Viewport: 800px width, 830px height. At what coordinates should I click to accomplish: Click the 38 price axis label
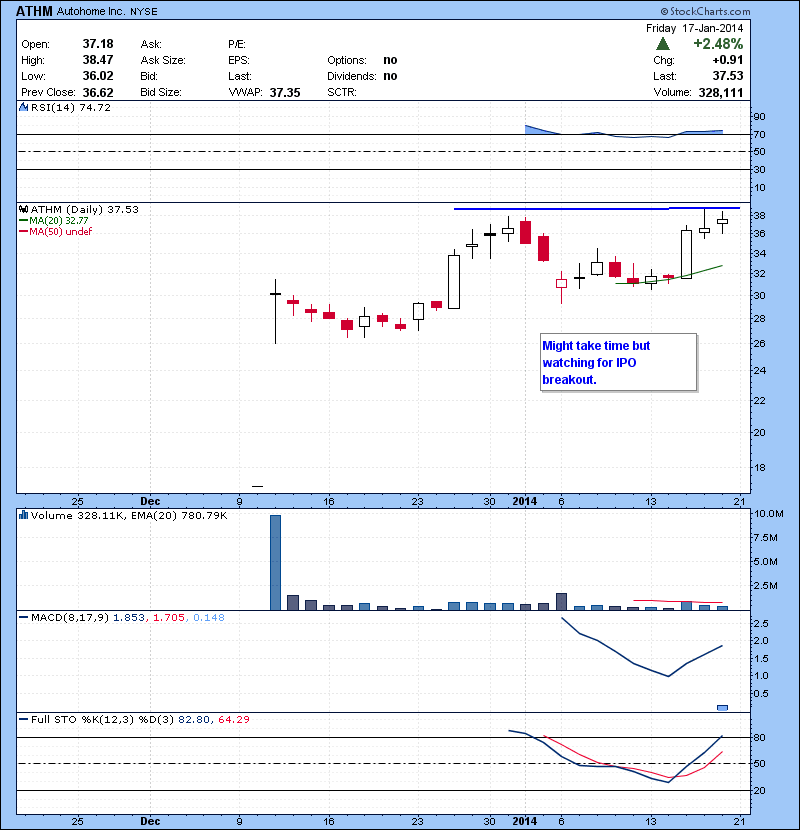coord(759,215)
